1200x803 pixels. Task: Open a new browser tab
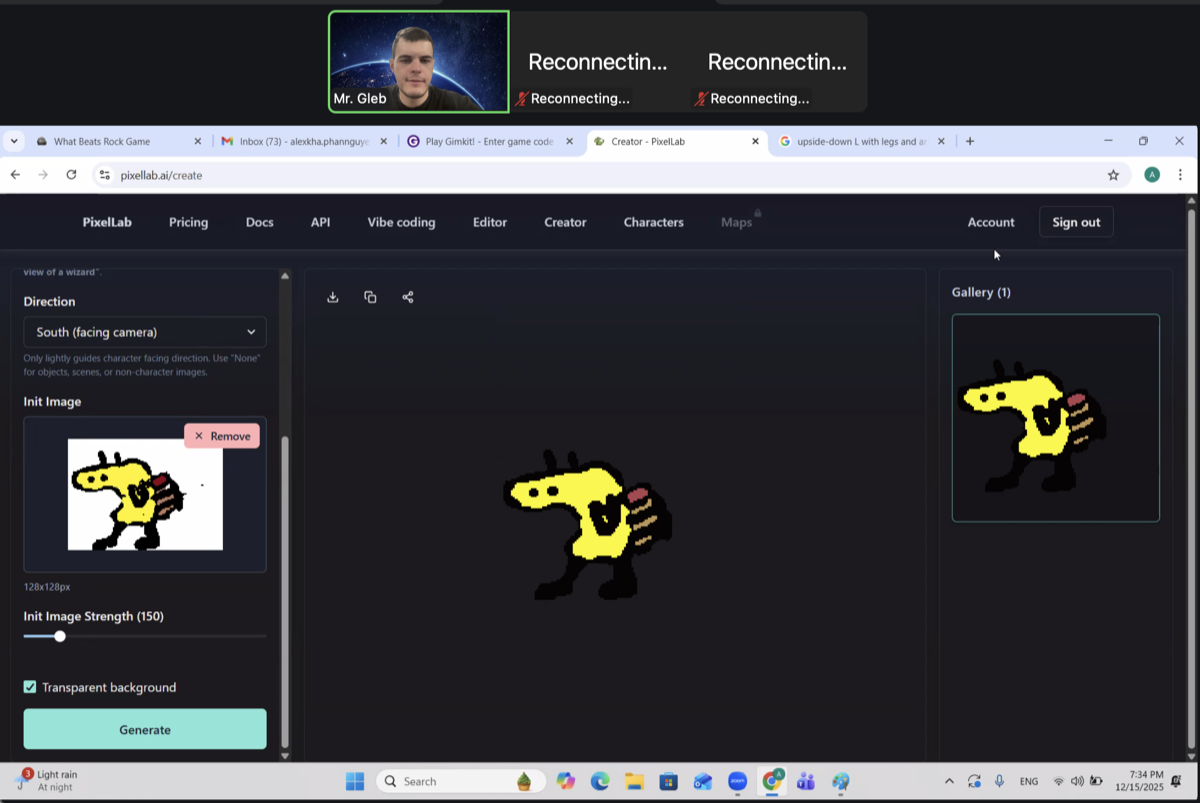coord(970,142)
